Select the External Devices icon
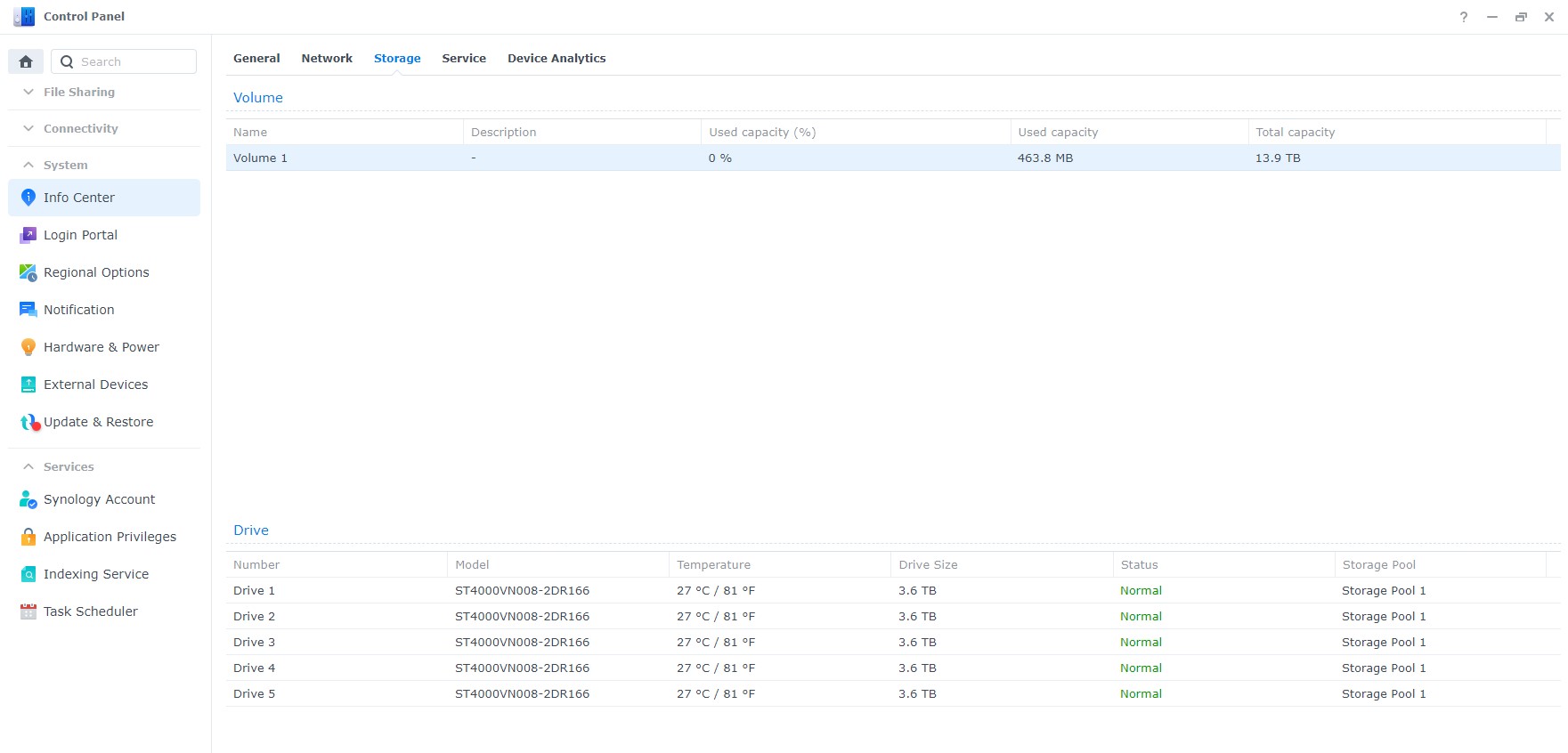 click(x=28, y=385)
